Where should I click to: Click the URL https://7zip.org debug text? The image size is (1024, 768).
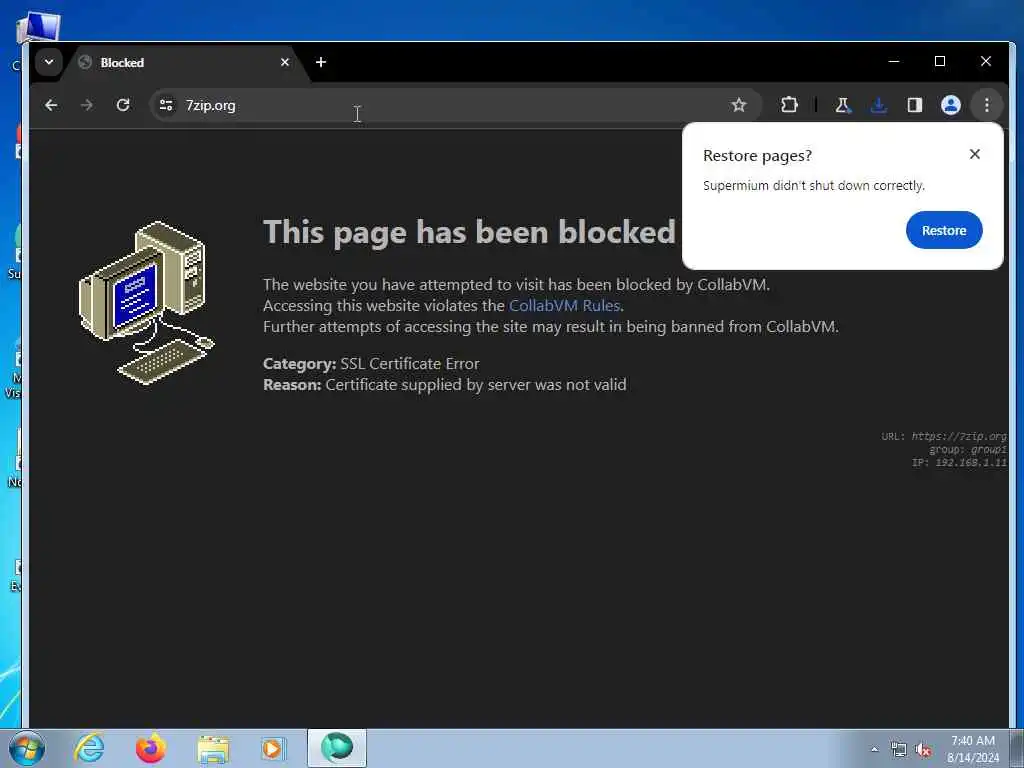944,436
